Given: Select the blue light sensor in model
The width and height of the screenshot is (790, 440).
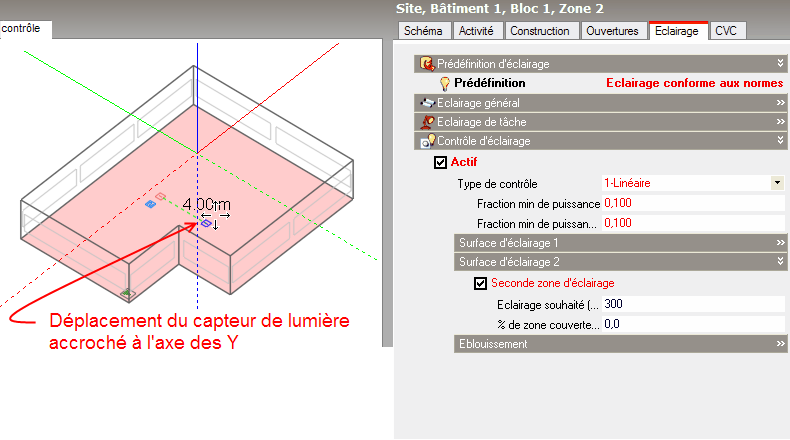Looking at the screenshot, I should click(150, 204).
